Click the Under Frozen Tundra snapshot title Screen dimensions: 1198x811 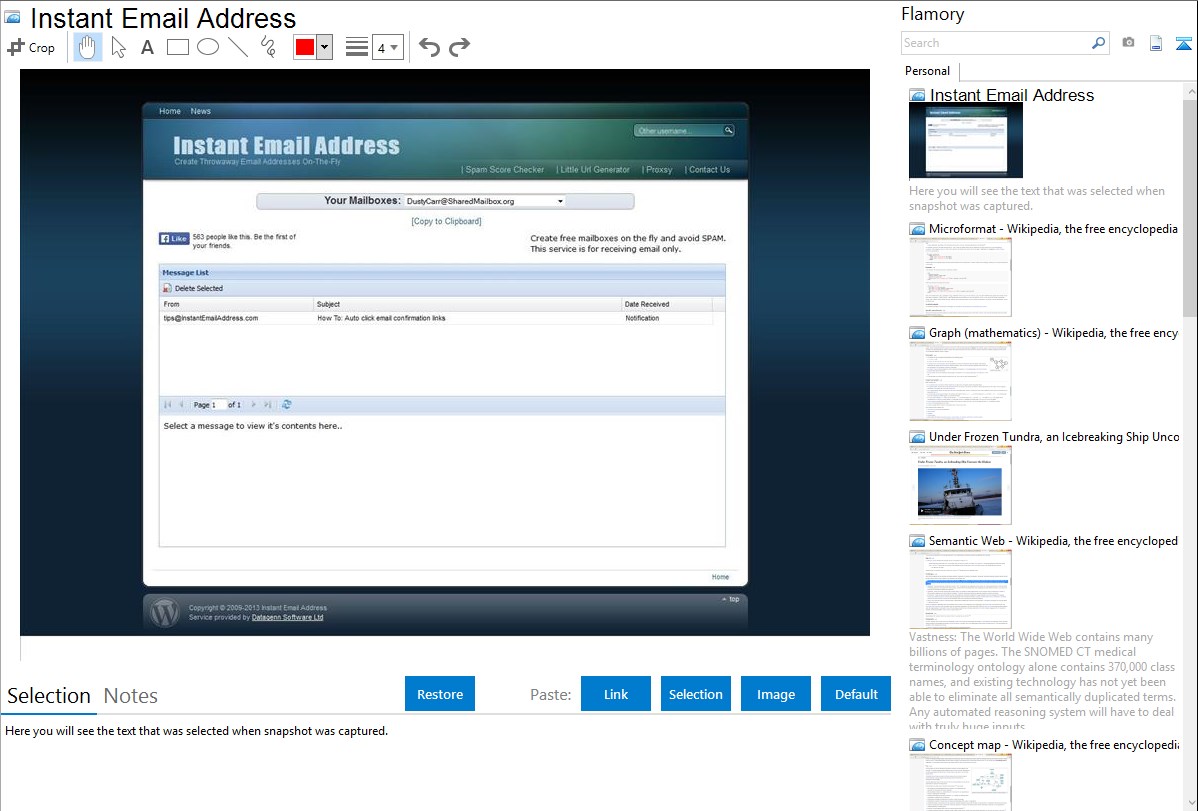(1054, 436)
